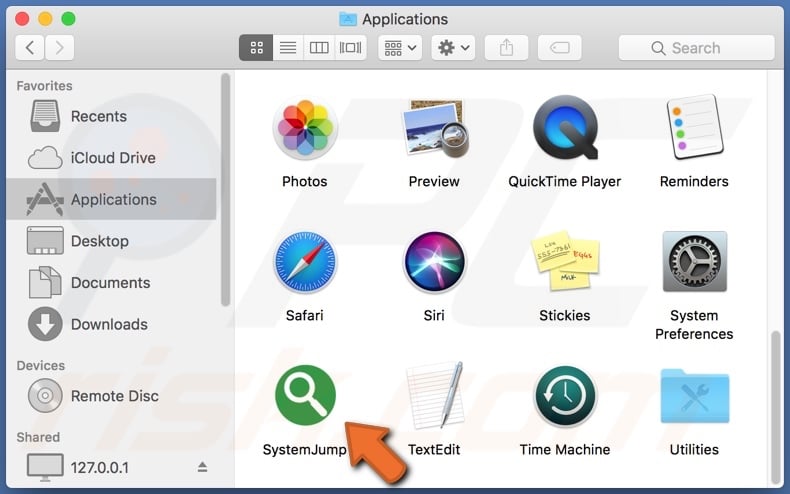Viewport: 790px width, 494px height.
Task: Open the TextEdit app icon
Action: [435, 395]
